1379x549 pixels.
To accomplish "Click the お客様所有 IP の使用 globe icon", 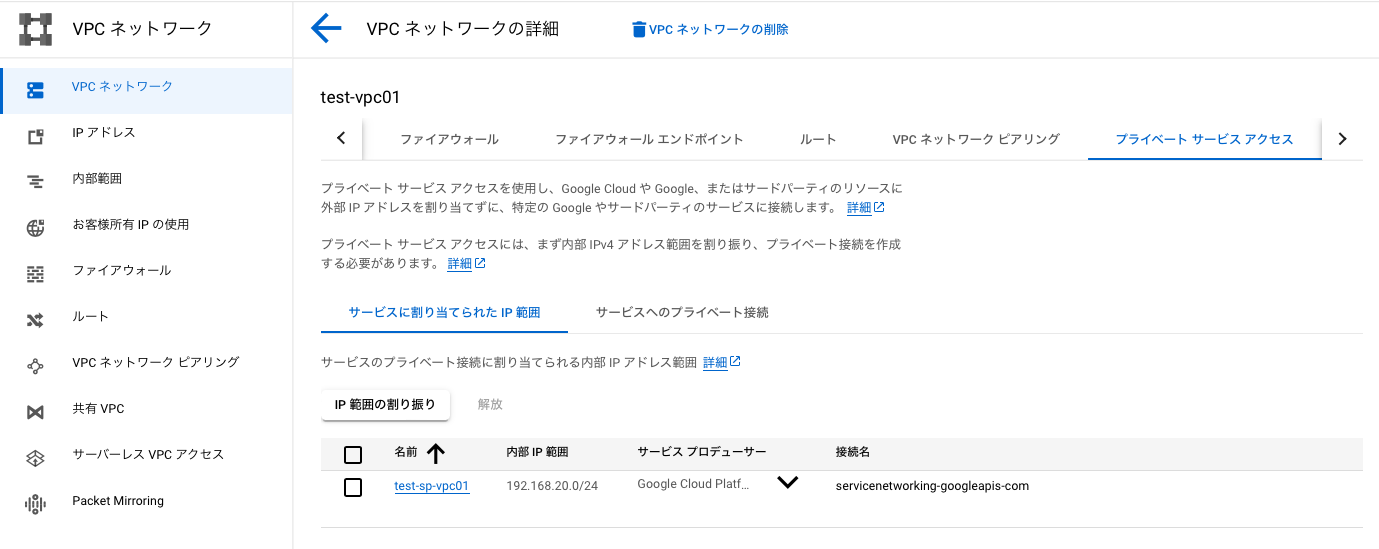I will [35, 228].
